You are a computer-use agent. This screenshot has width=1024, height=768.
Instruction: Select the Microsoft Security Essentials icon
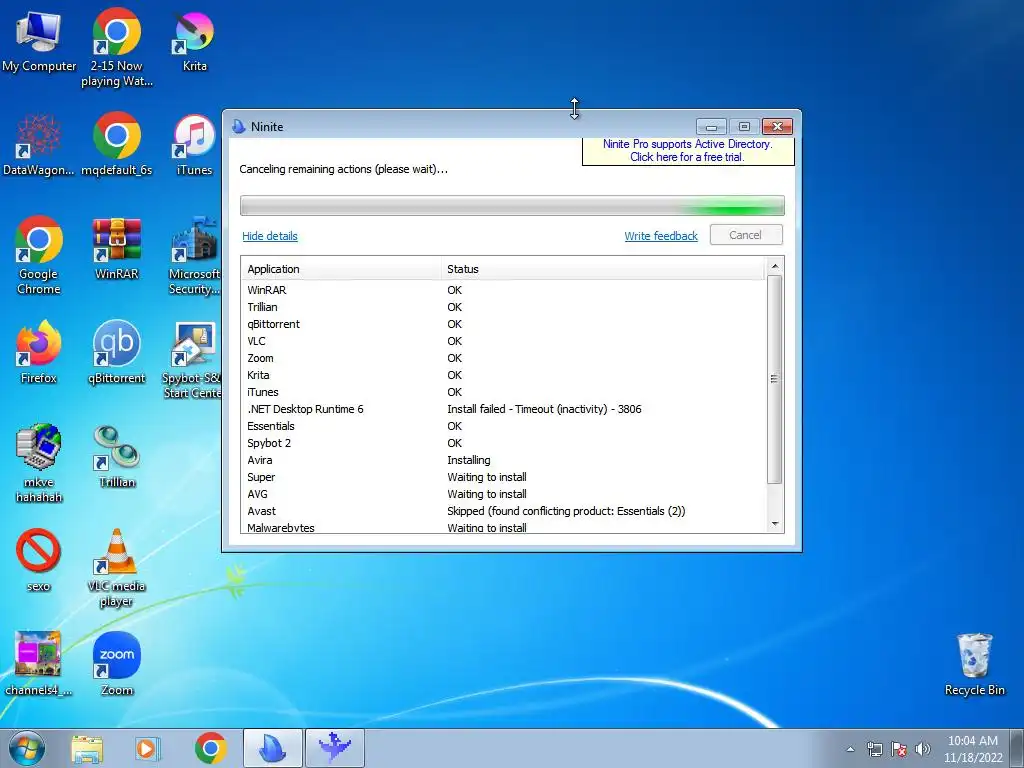[194, 255]
